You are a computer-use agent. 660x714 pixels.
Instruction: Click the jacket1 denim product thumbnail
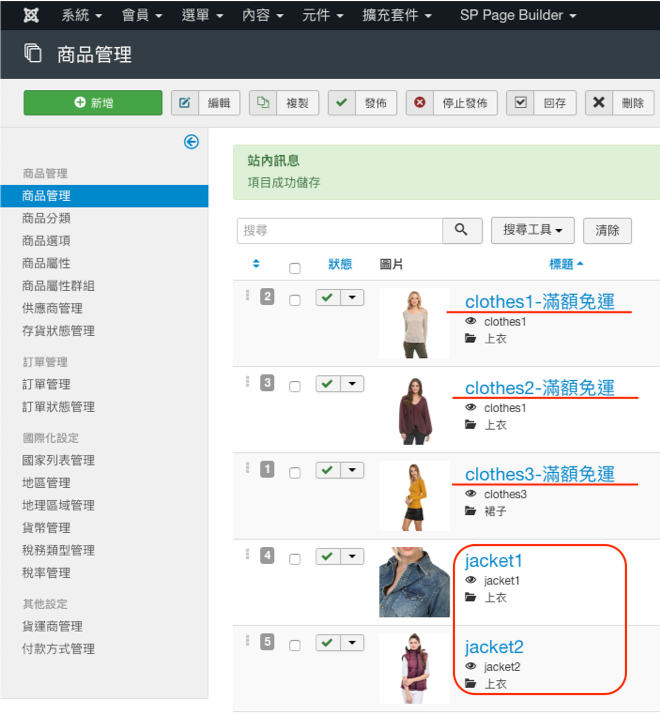pyautogui.click(x=414, y=582)
